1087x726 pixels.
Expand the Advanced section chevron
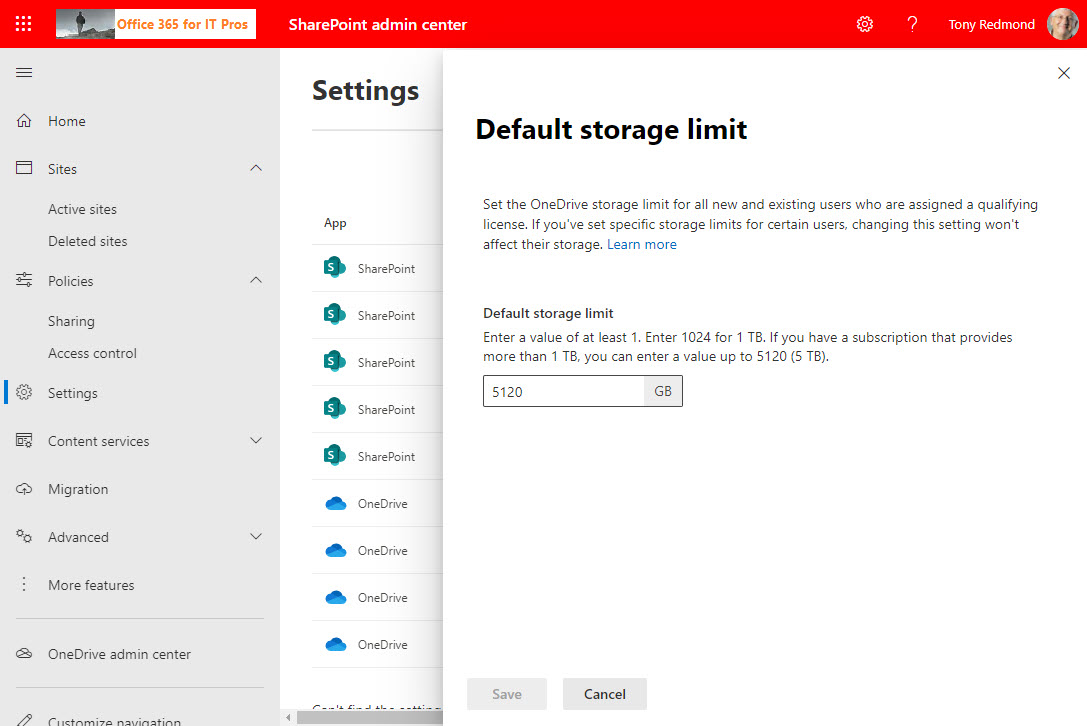click(x=256, y=536)
